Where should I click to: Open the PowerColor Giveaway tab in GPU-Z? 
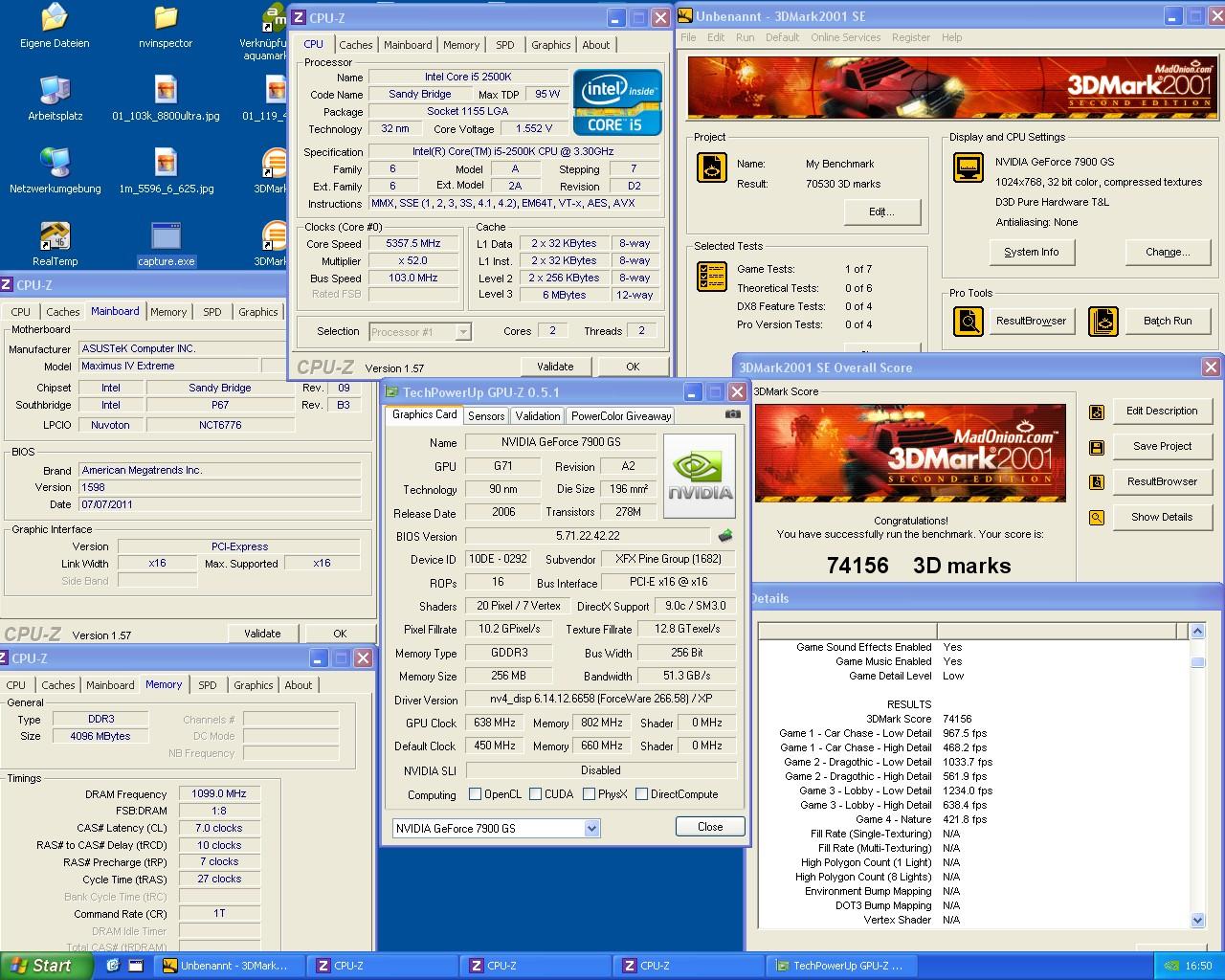coord(622,416)
